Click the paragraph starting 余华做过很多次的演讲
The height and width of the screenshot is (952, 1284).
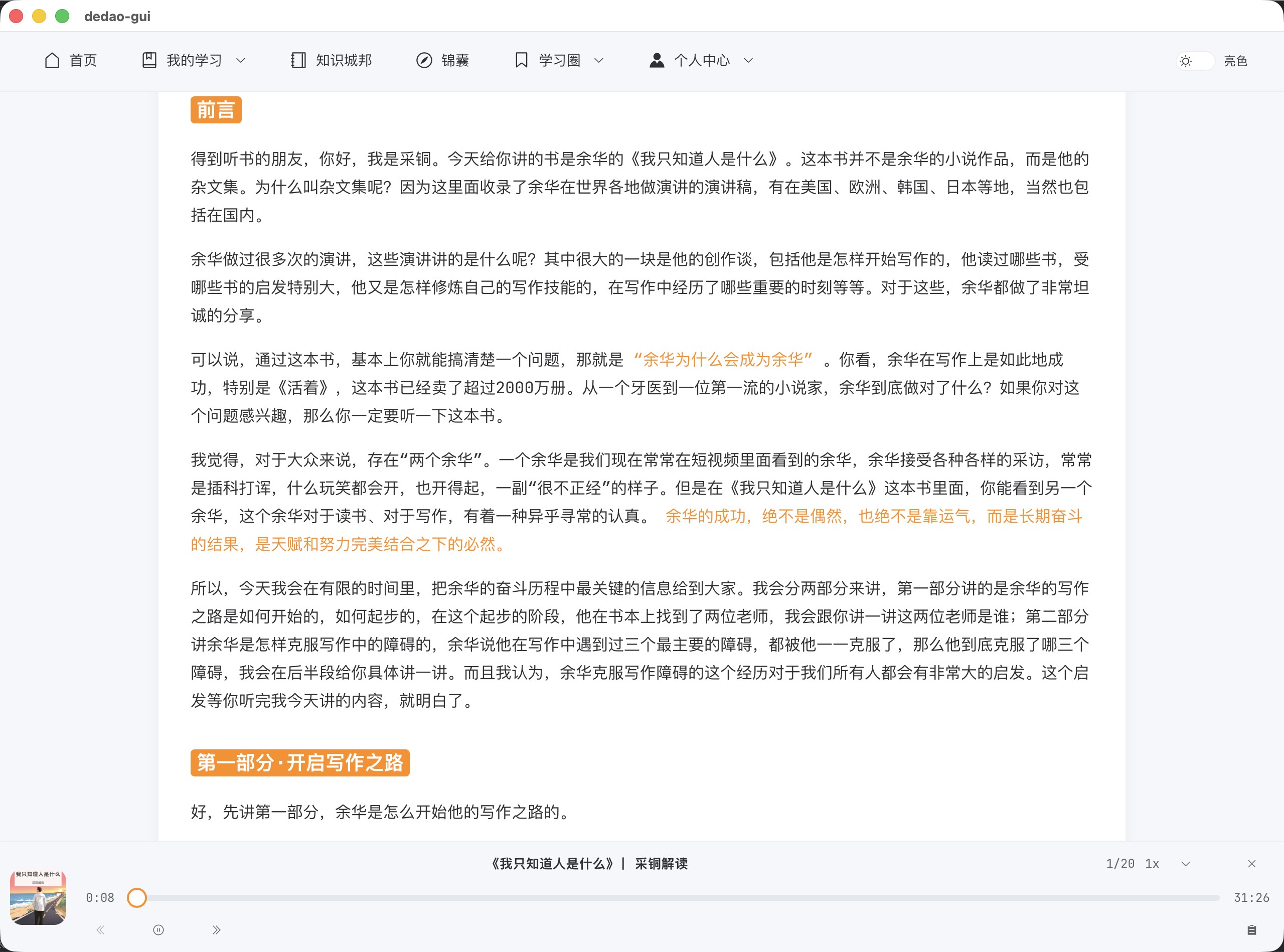pyautogui.click(x=639, y=287)
